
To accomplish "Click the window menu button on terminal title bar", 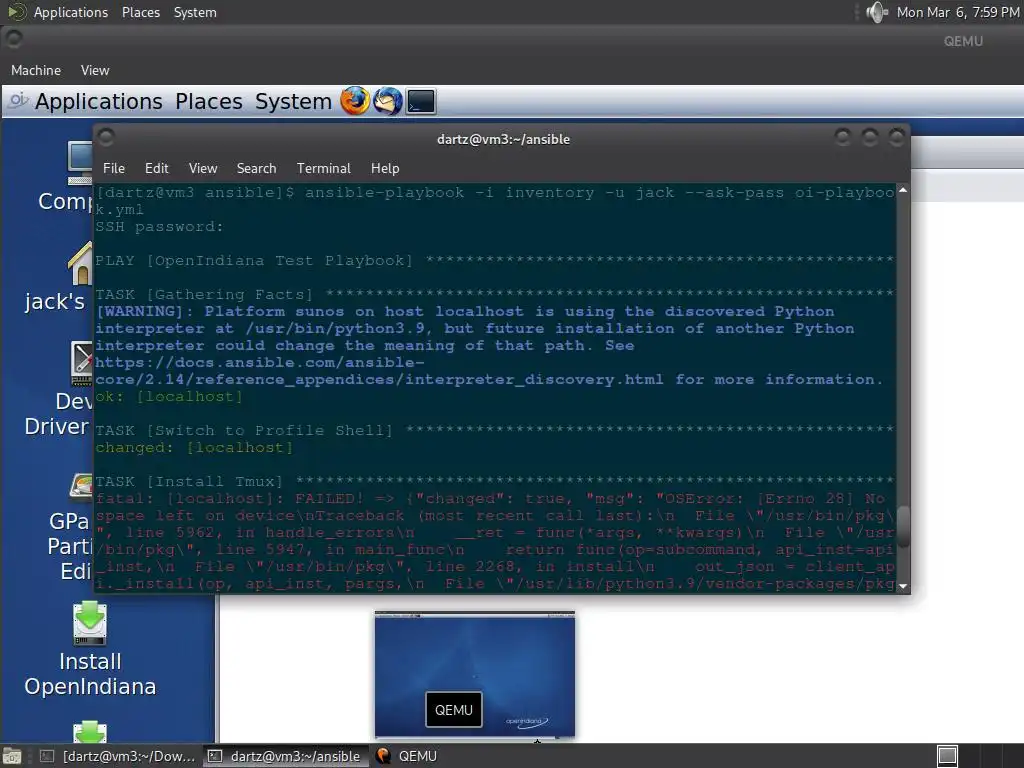I will pos(106,138).
